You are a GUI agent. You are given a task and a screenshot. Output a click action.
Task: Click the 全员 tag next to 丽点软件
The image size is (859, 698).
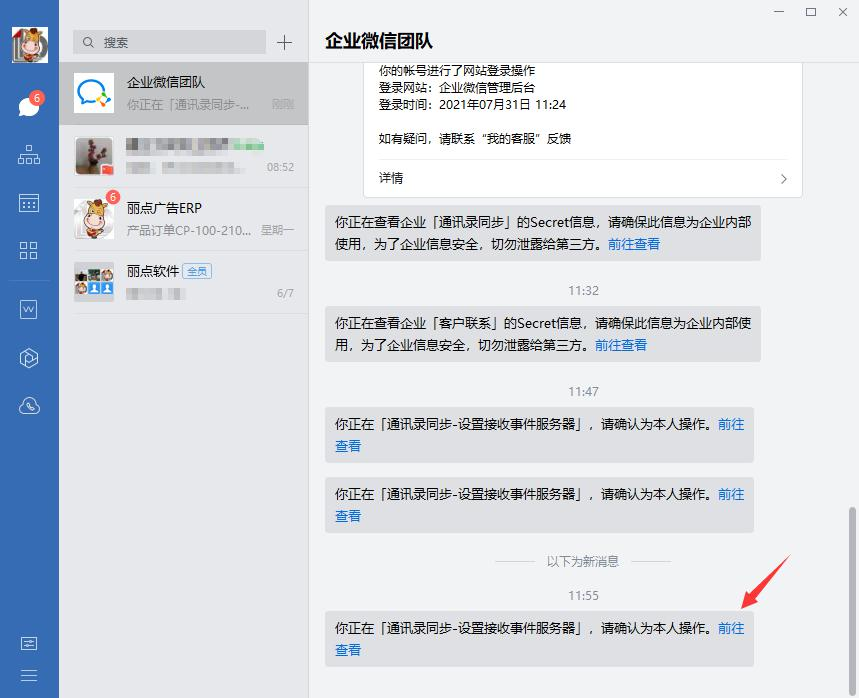click(x=197, y=271)
